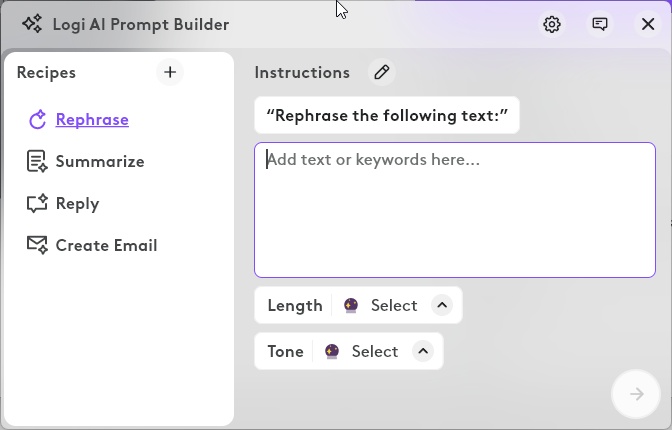This screenshot has height=430, width=672.
Task: Click the Tone label
Action: click(x=285, y=352)
